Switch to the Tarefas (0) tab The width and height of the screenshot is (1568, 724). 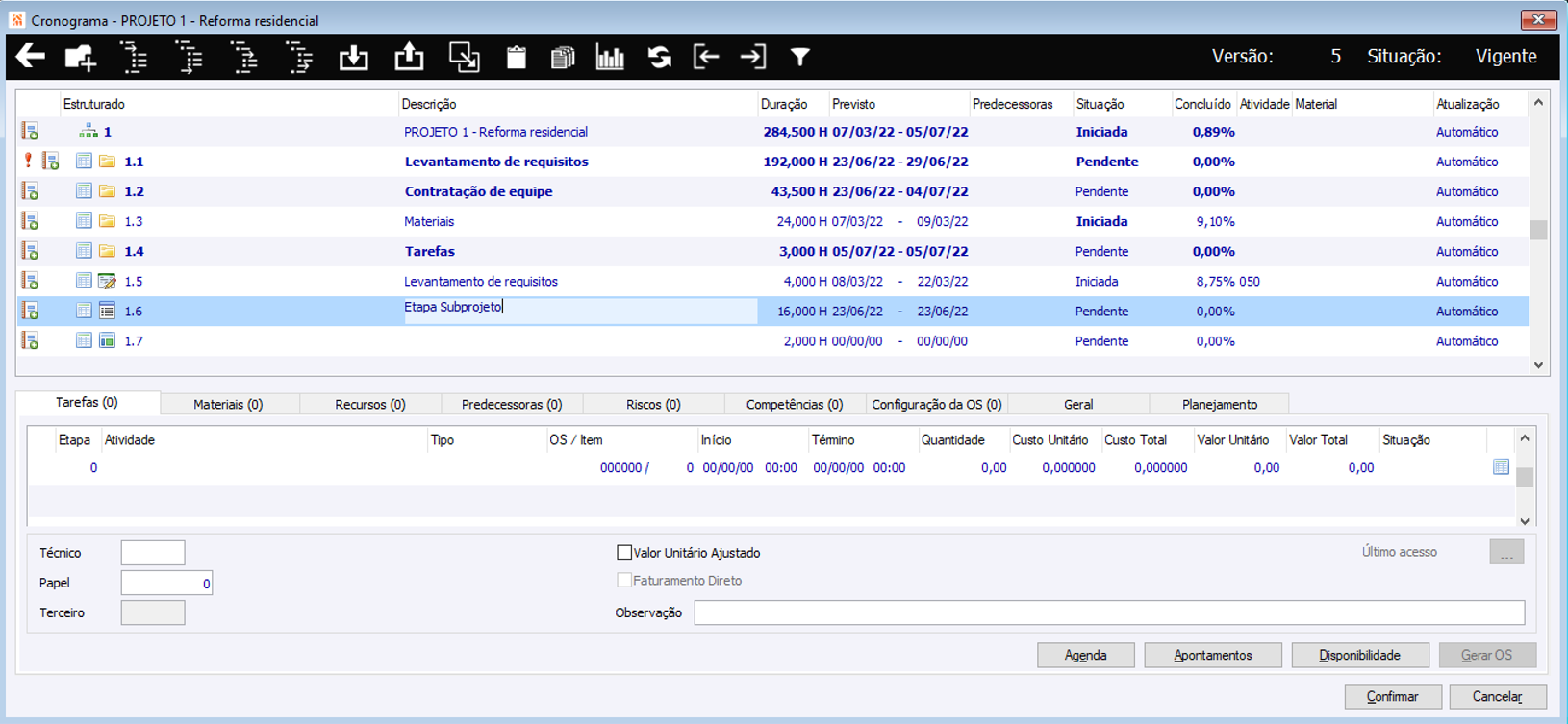(x=88, y=403)
